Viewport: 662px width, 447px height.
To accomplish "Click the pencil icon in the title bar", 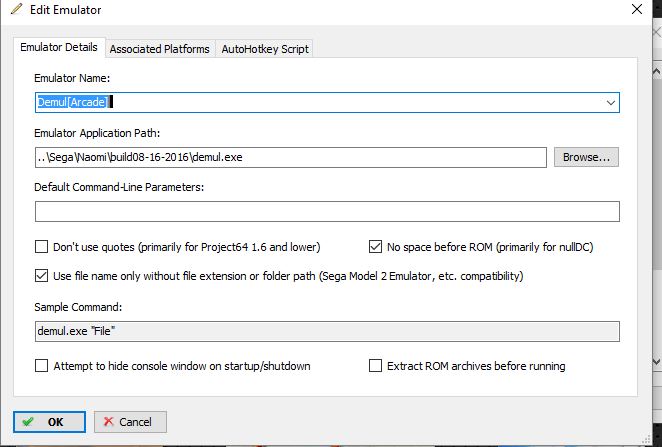I will pos(14,10).
